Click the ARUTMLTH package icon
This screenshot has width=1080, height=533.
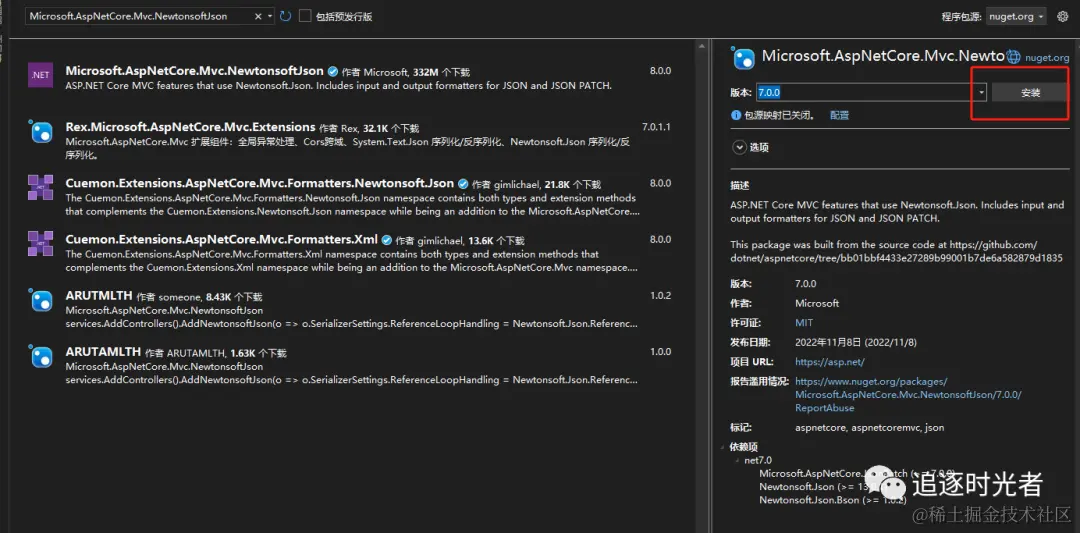[40, 300]
